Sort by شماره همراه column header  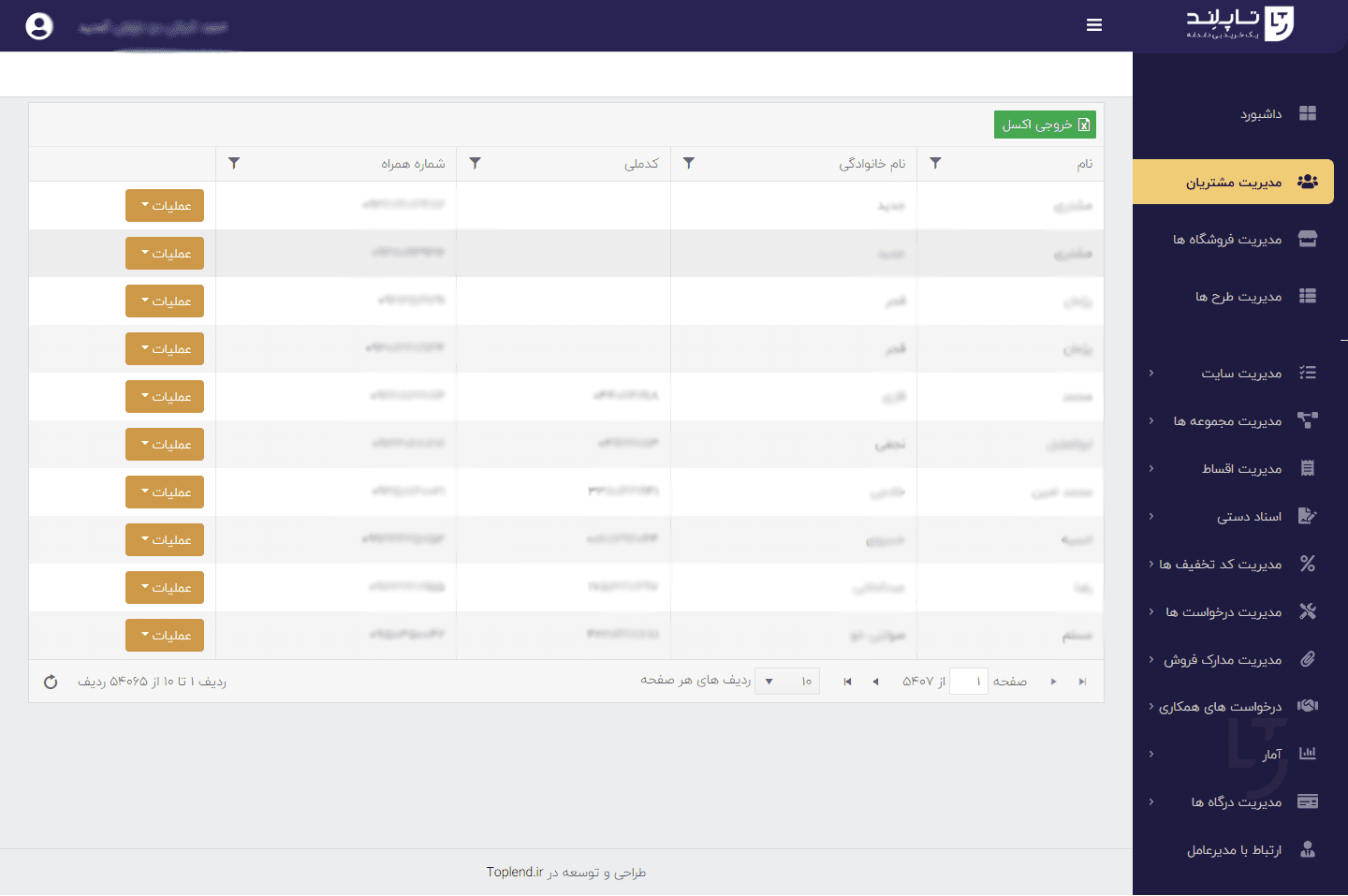coord(413,164)
